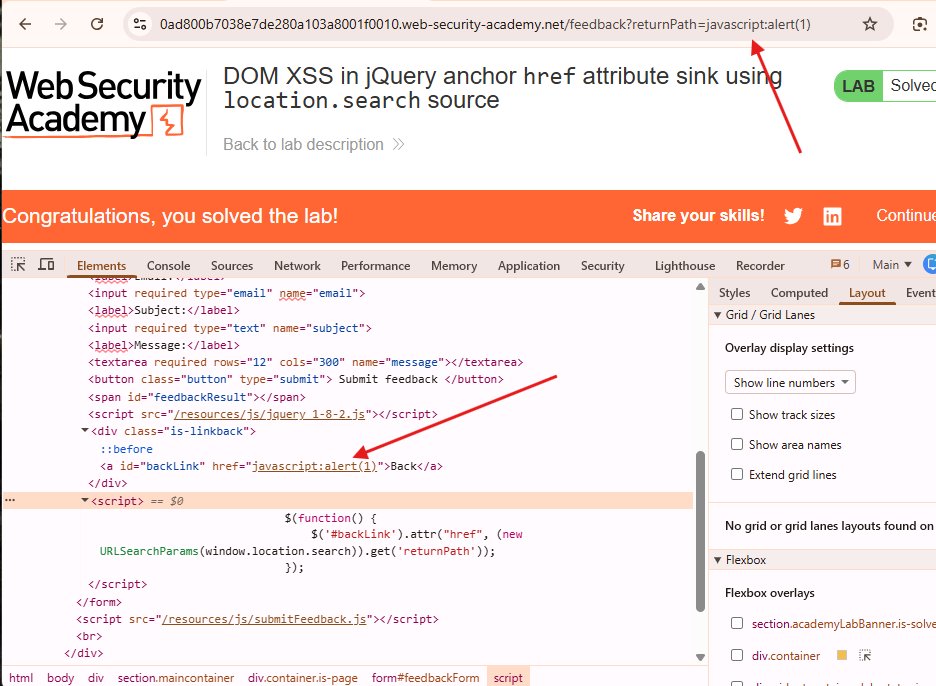Screen dimensions: 936x686
Task: Share on Twitter via the bird icon
Action: pos(793,216)
